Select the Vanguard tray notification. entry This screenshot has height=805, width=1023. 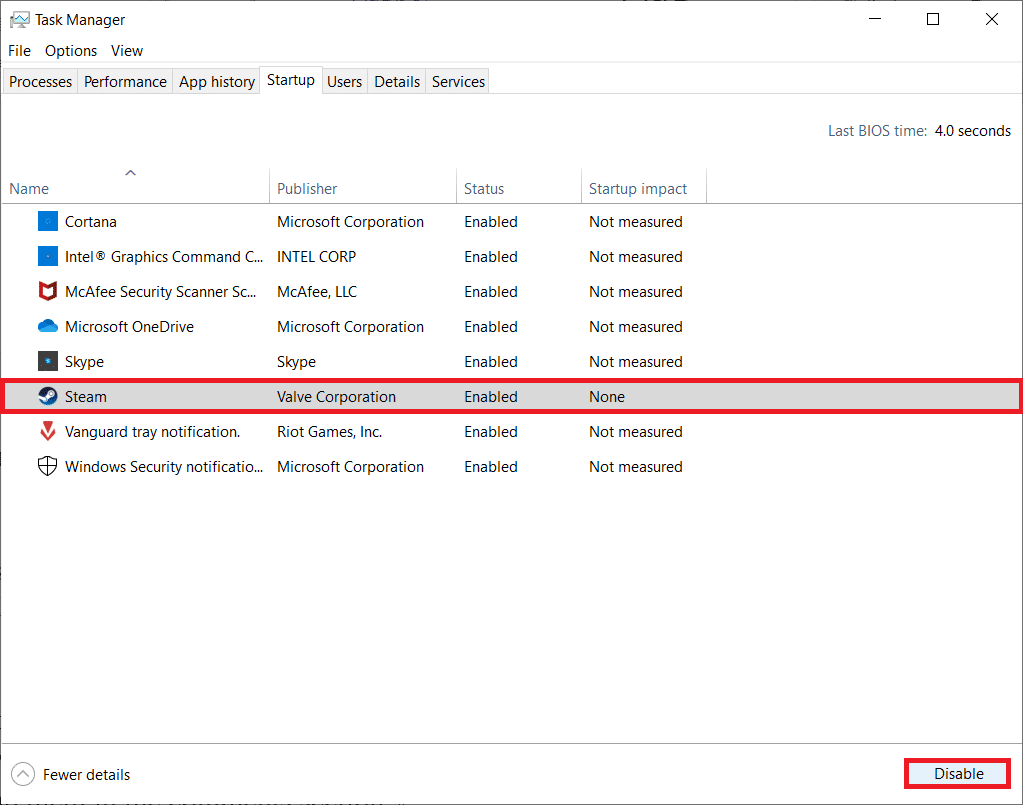(152, 432)
